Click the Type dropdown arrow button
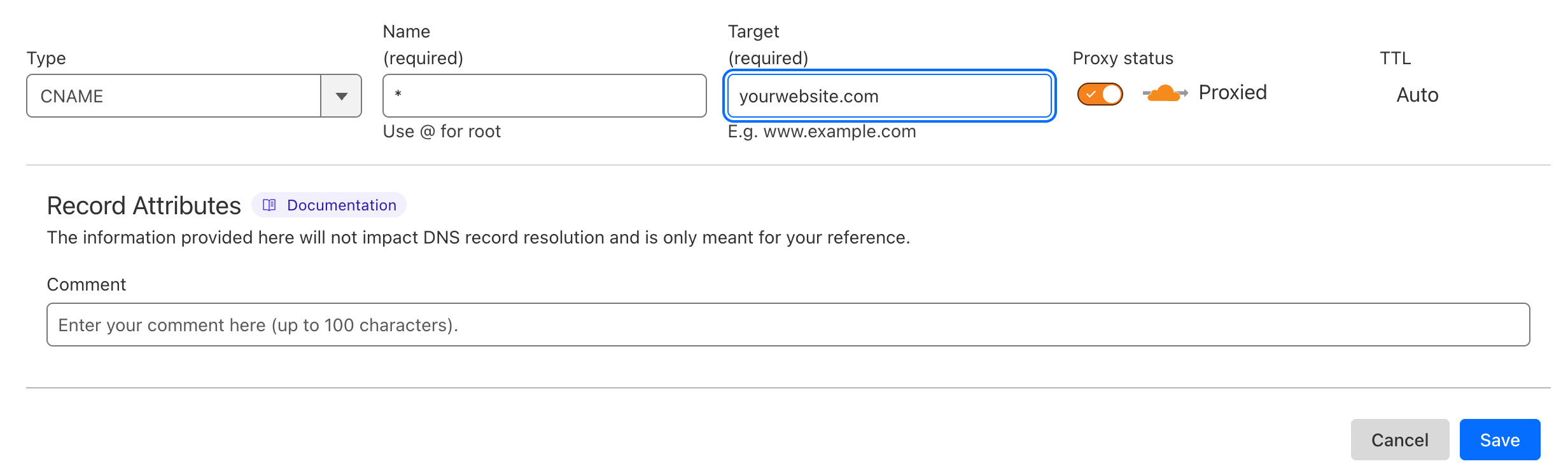Image resolution: width=1568 pixels, height=473 pixels. 342,96
